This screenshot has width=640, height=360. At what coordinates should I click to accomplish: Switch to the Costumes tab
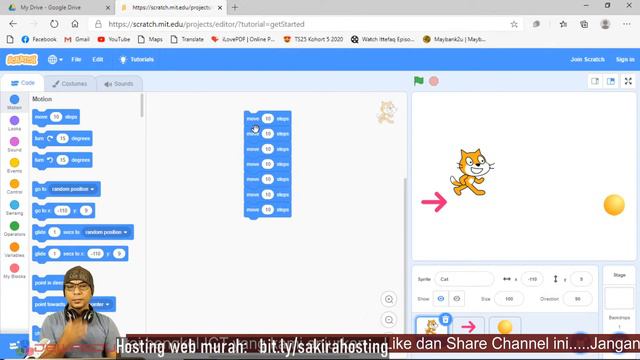tap(70, 84)
